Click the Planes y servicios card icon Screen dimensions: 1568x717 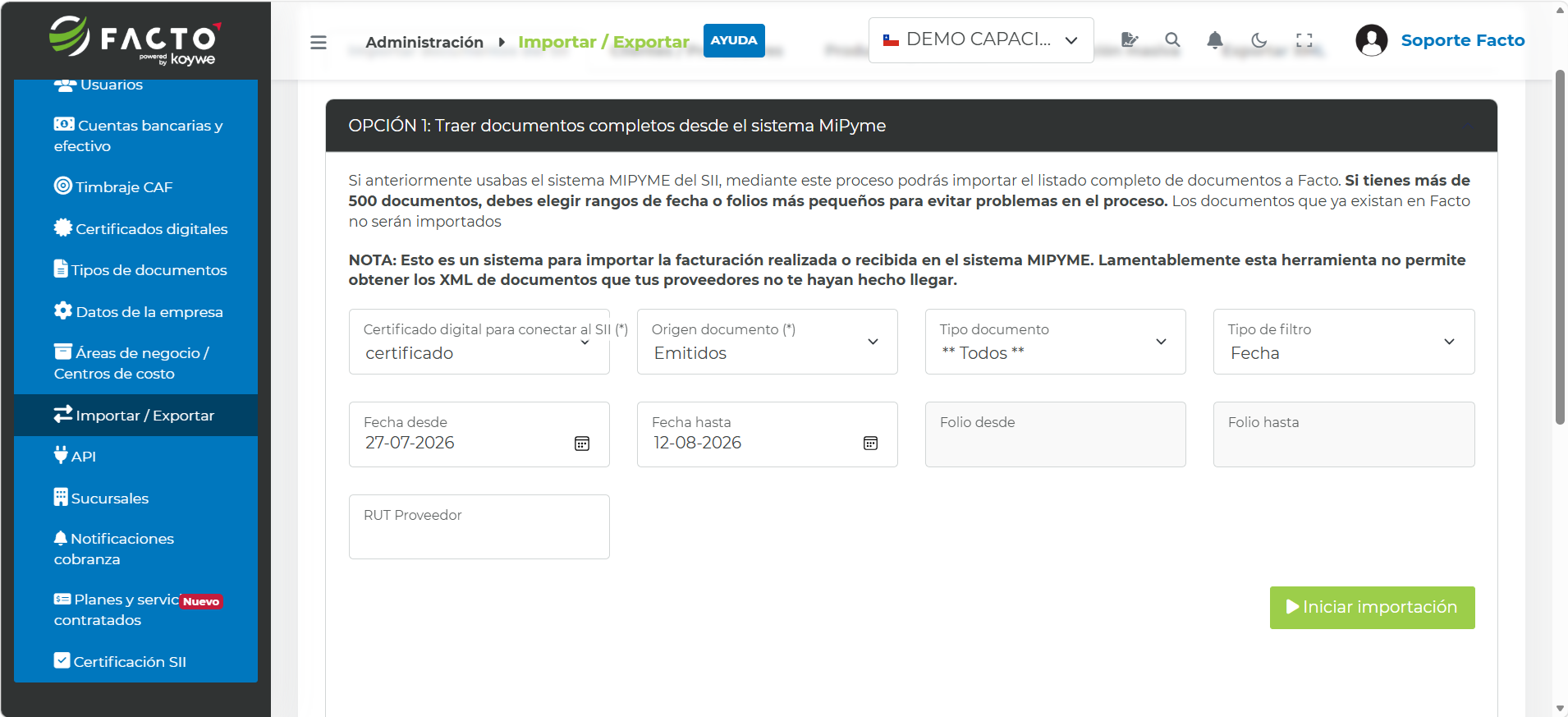point(62,599)
